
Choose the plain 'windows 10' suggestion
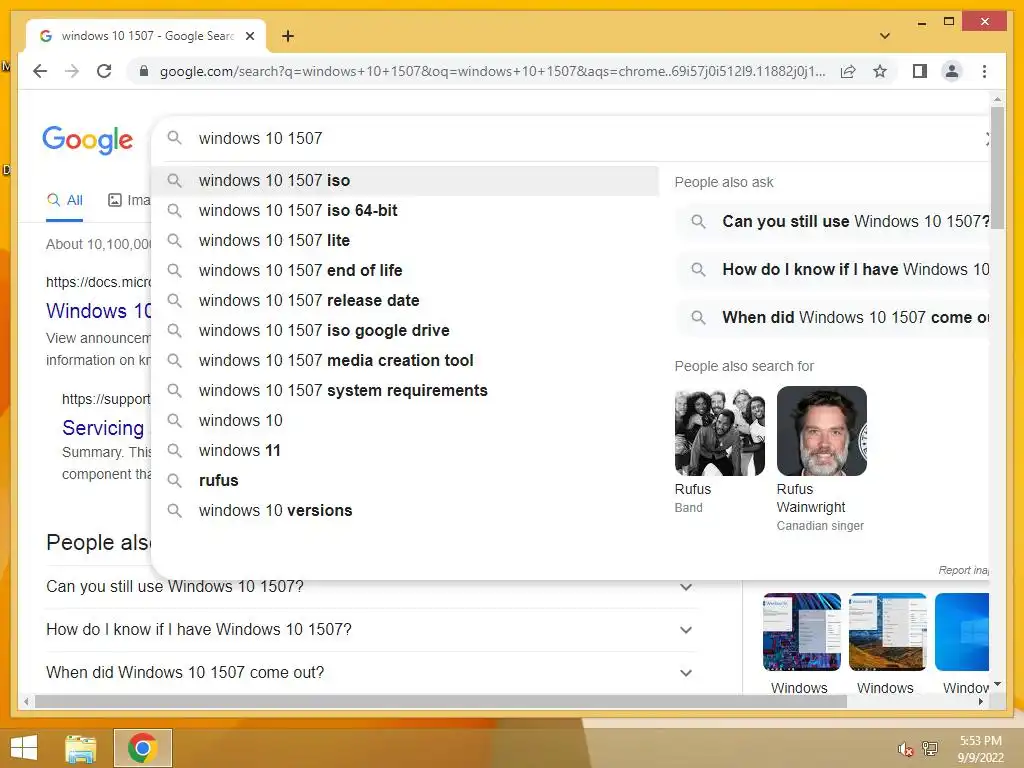(x=405, y=421)
